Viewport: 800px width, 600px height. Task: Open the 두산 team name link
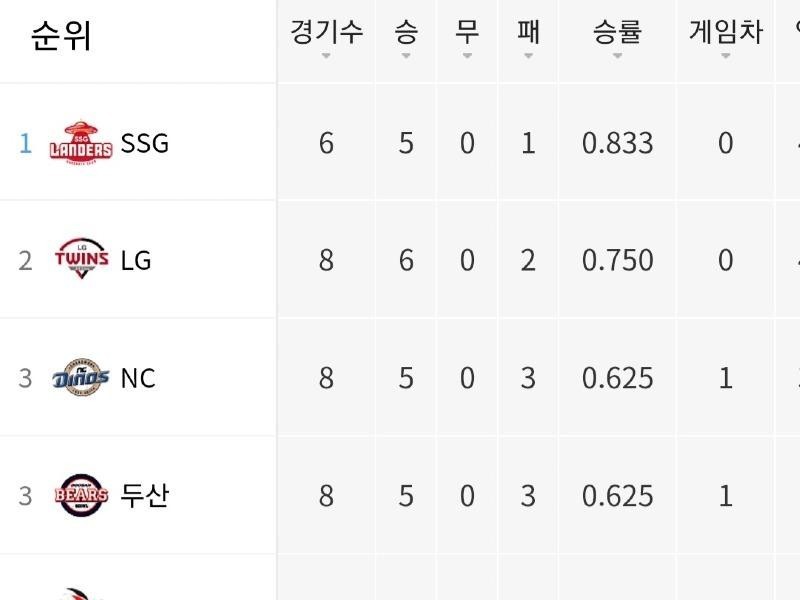[144, 495]
